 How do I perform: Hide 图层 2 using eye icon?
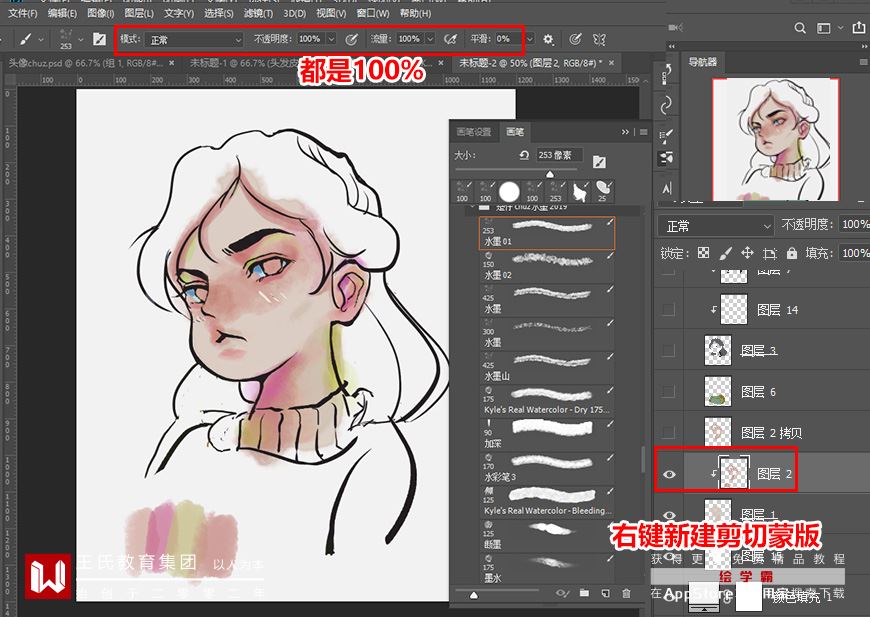tap(669, 474)
